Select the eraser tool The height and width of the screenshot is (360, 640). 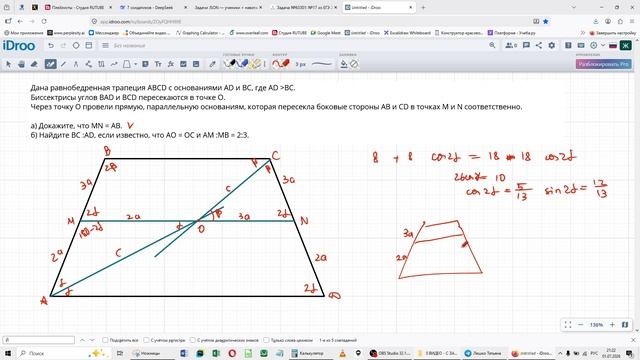click(34, 64)
